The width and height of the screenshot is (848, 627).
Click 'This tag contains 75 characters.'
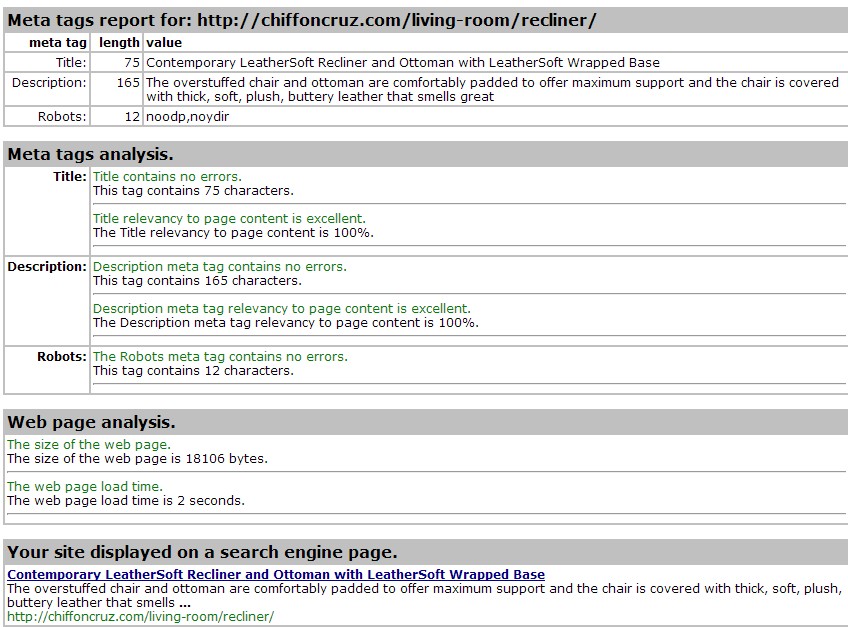[x=193, y=191]
